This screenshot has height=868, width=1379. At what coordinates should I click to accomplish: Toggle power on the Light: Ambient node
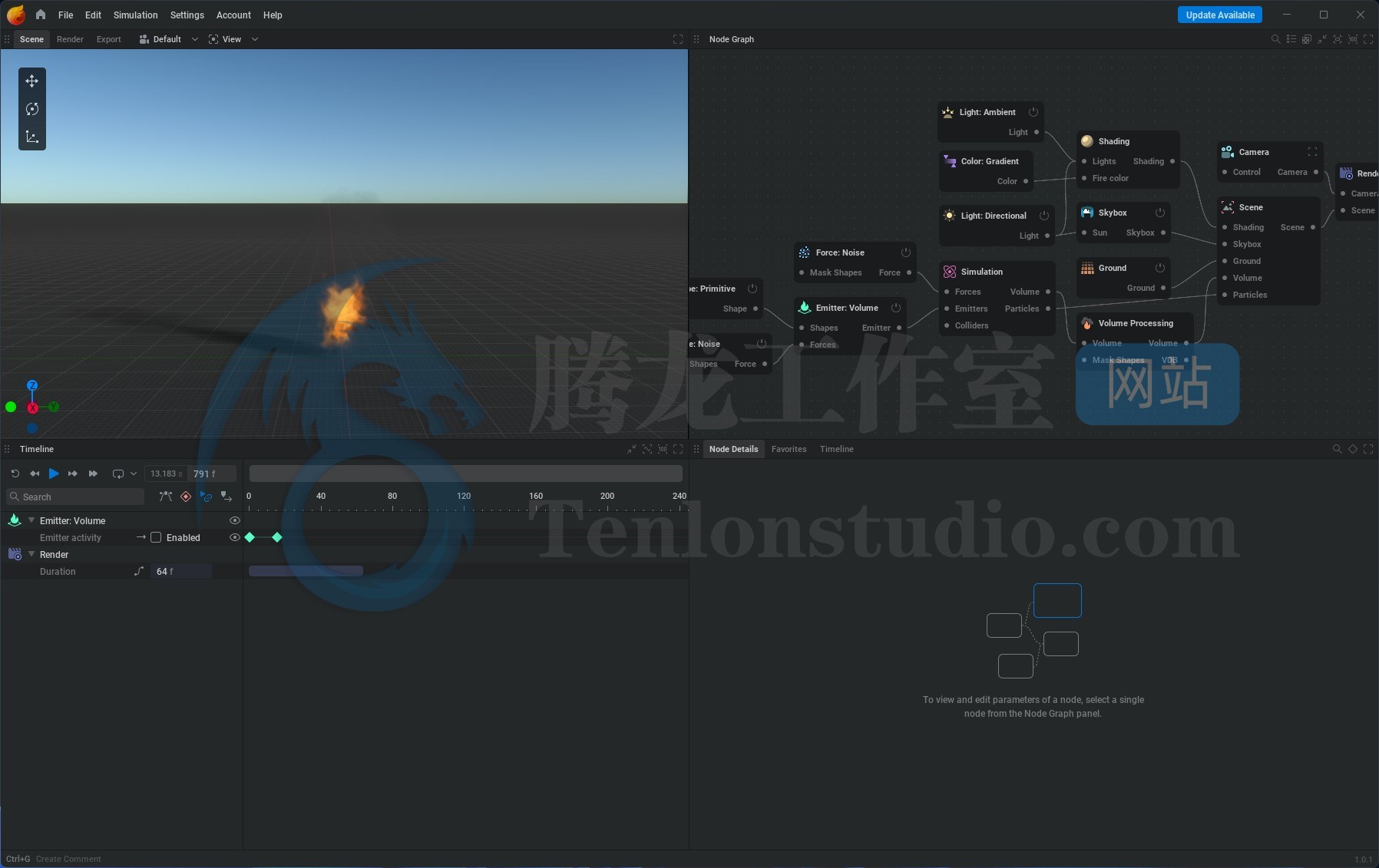1033,112
